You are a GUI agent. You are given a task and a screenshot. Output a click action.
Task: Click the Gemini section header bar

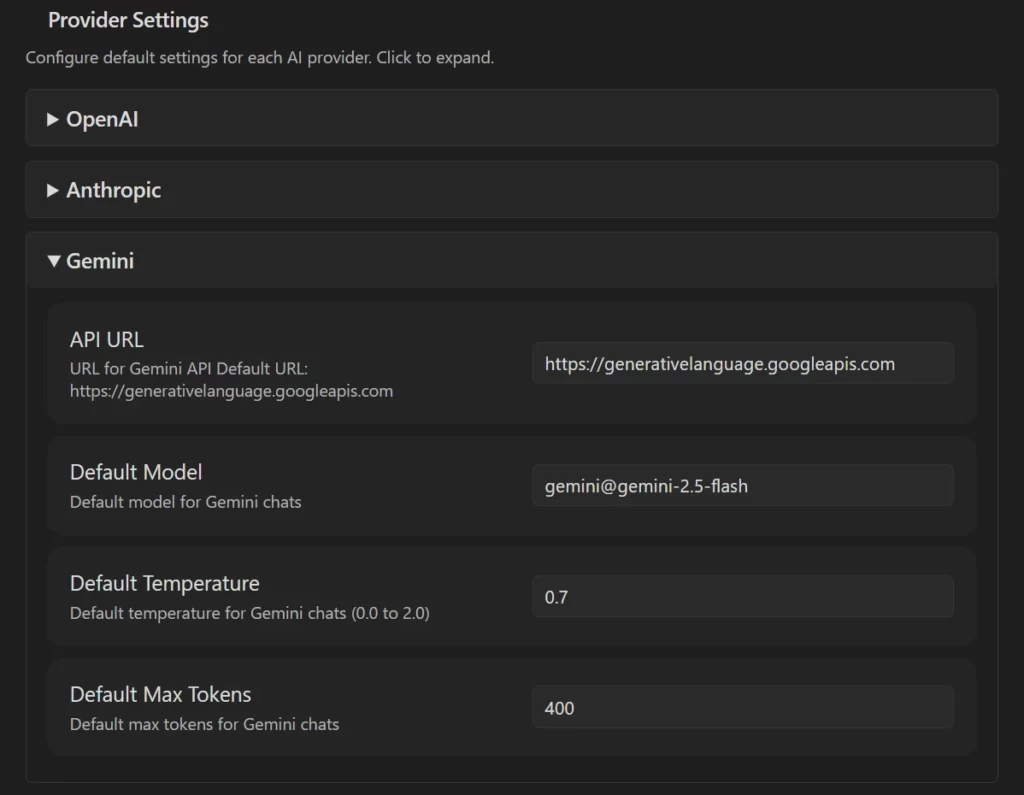point(512,261)
